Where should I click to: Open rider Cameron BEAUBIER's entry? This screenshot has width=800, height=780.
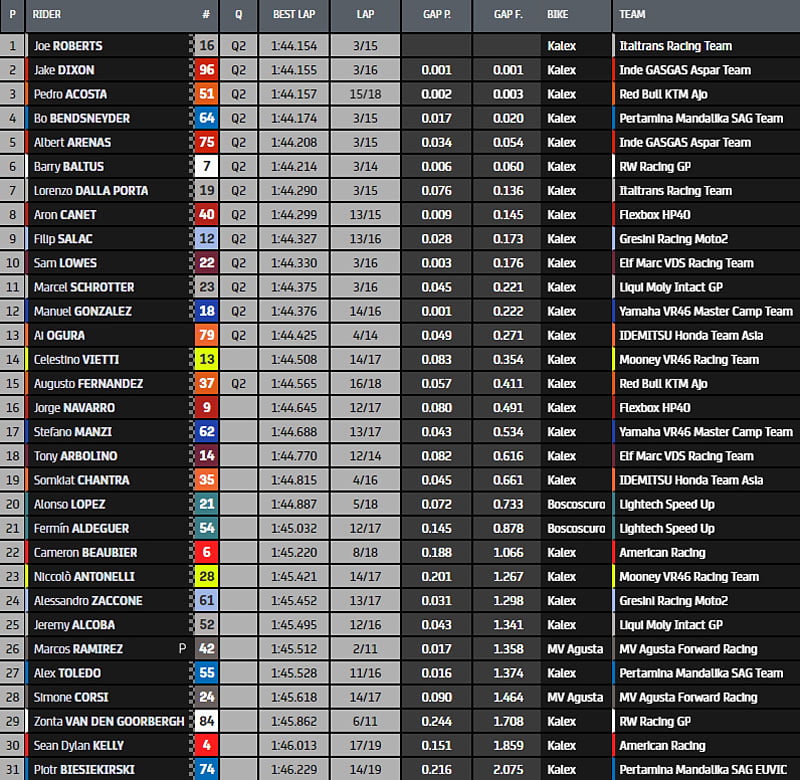coord(85,552)
